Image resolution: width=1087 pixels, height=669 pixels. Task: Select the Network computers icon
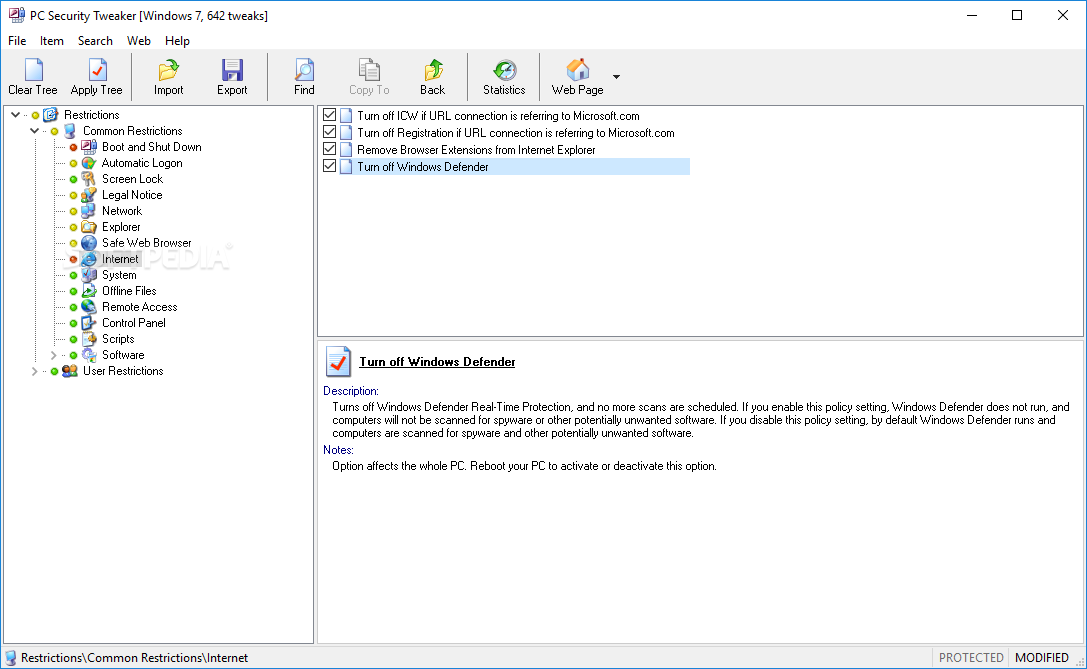pos(89,211)
